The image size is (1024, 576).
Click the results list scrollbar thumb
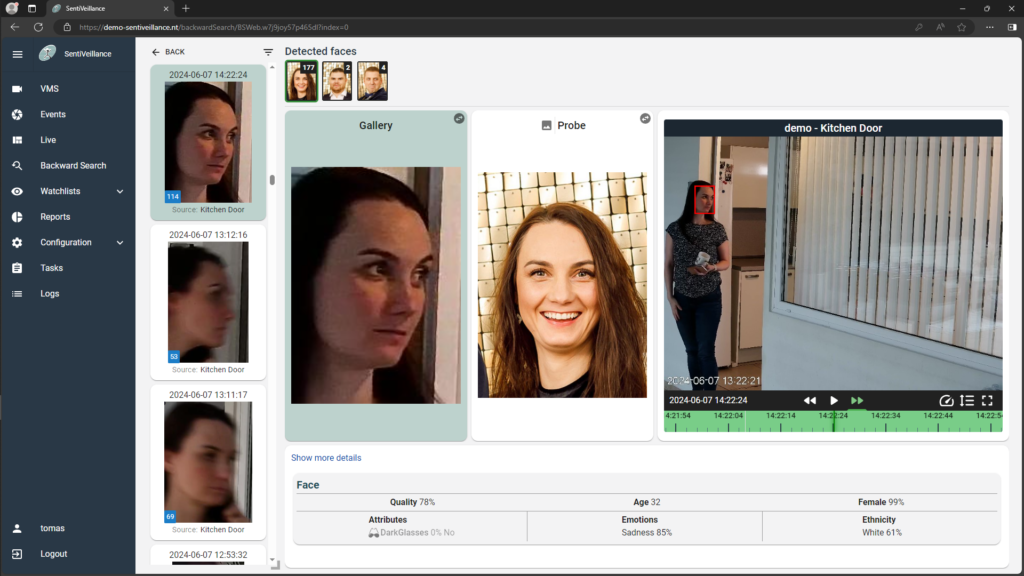[272, 180]
